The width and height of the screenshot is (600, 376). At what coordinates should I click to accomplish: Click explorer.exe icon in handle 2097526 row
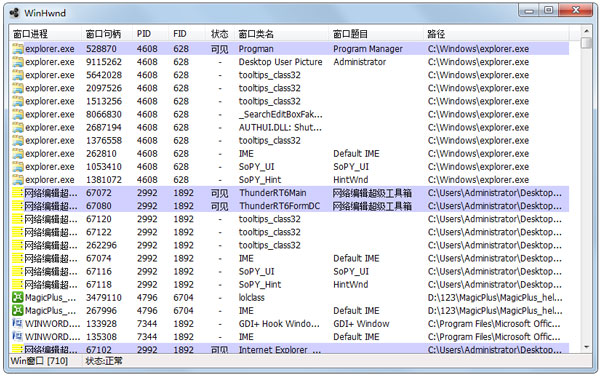click(x=18, y=88)
